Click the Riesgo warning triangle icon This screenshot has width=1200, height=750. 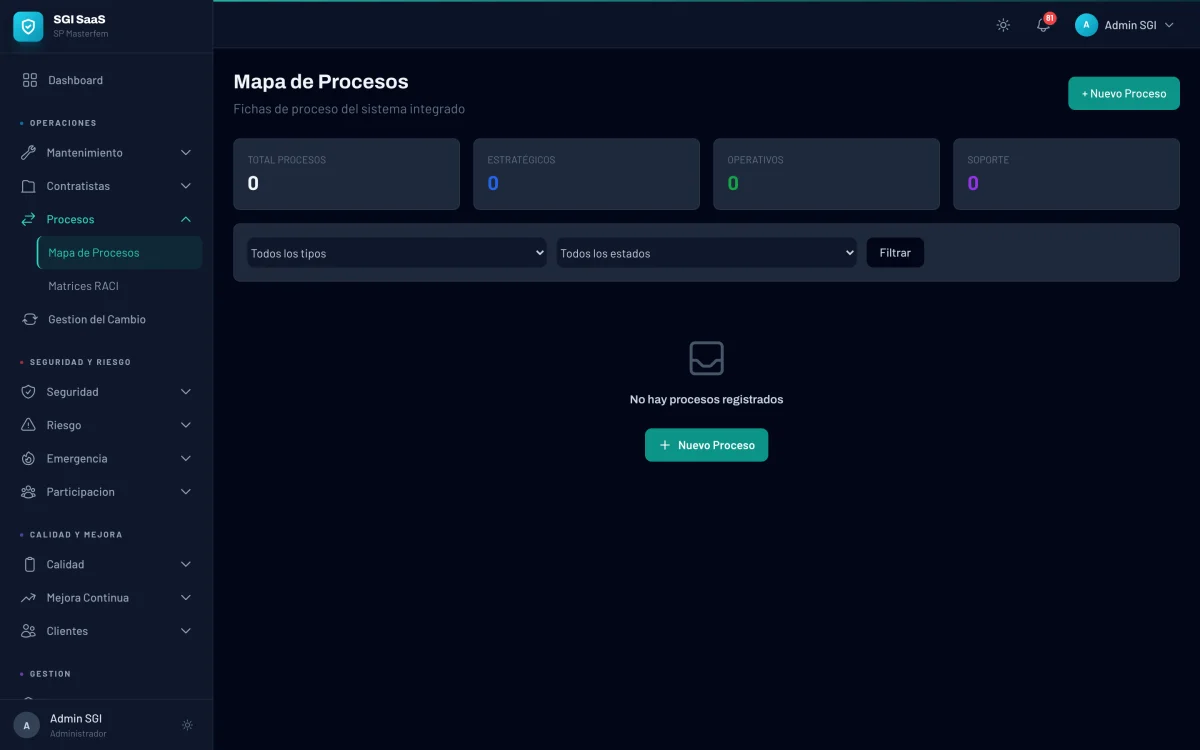(28, 424)
